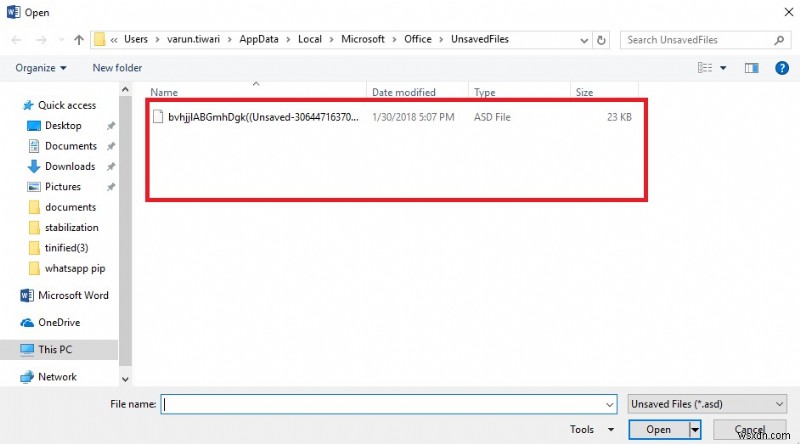Screen dimensions: 800x444
Task: Open the lowercase documents folder
Action: pos(70,207)
